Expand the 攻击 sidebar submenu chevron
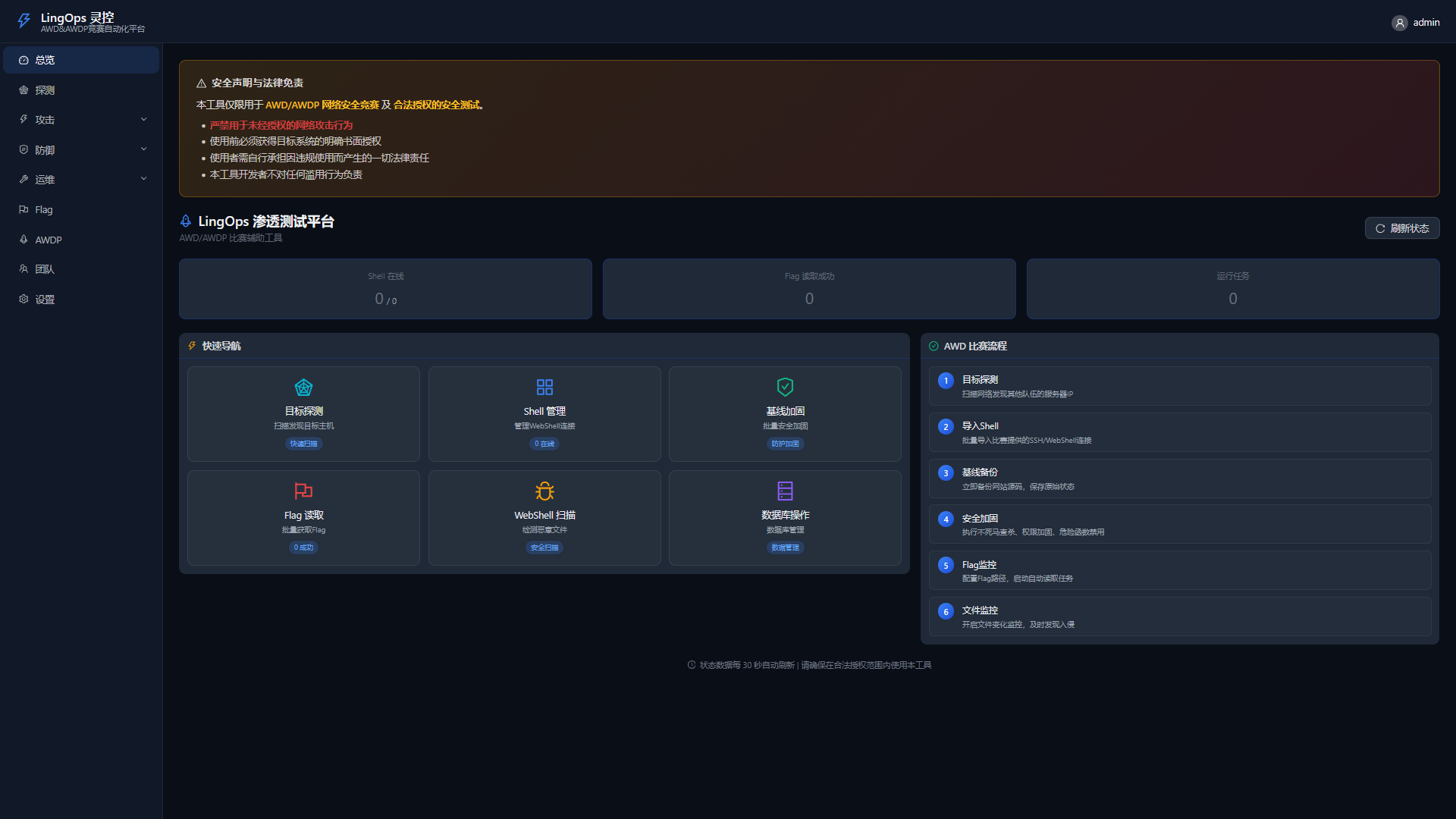This screenshot has width=1456, height=819. [x=143, y=119]
